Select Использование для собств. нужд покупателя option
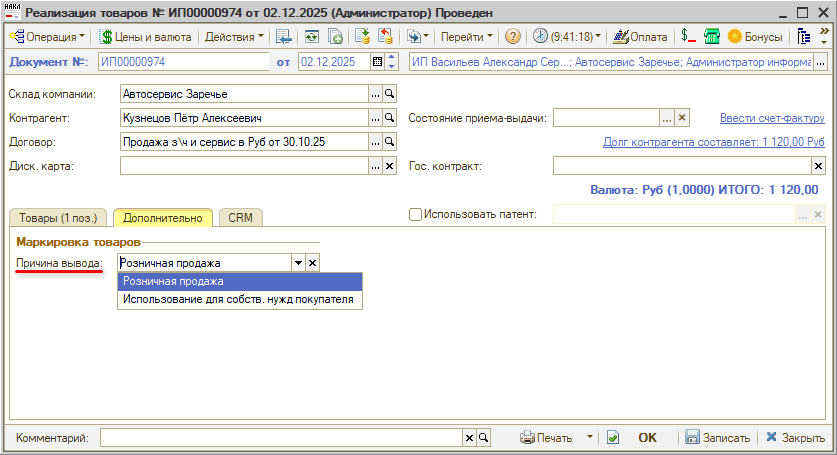Image resolution: width=837 pixels, height=455 pixels. (x=238, y=299)
